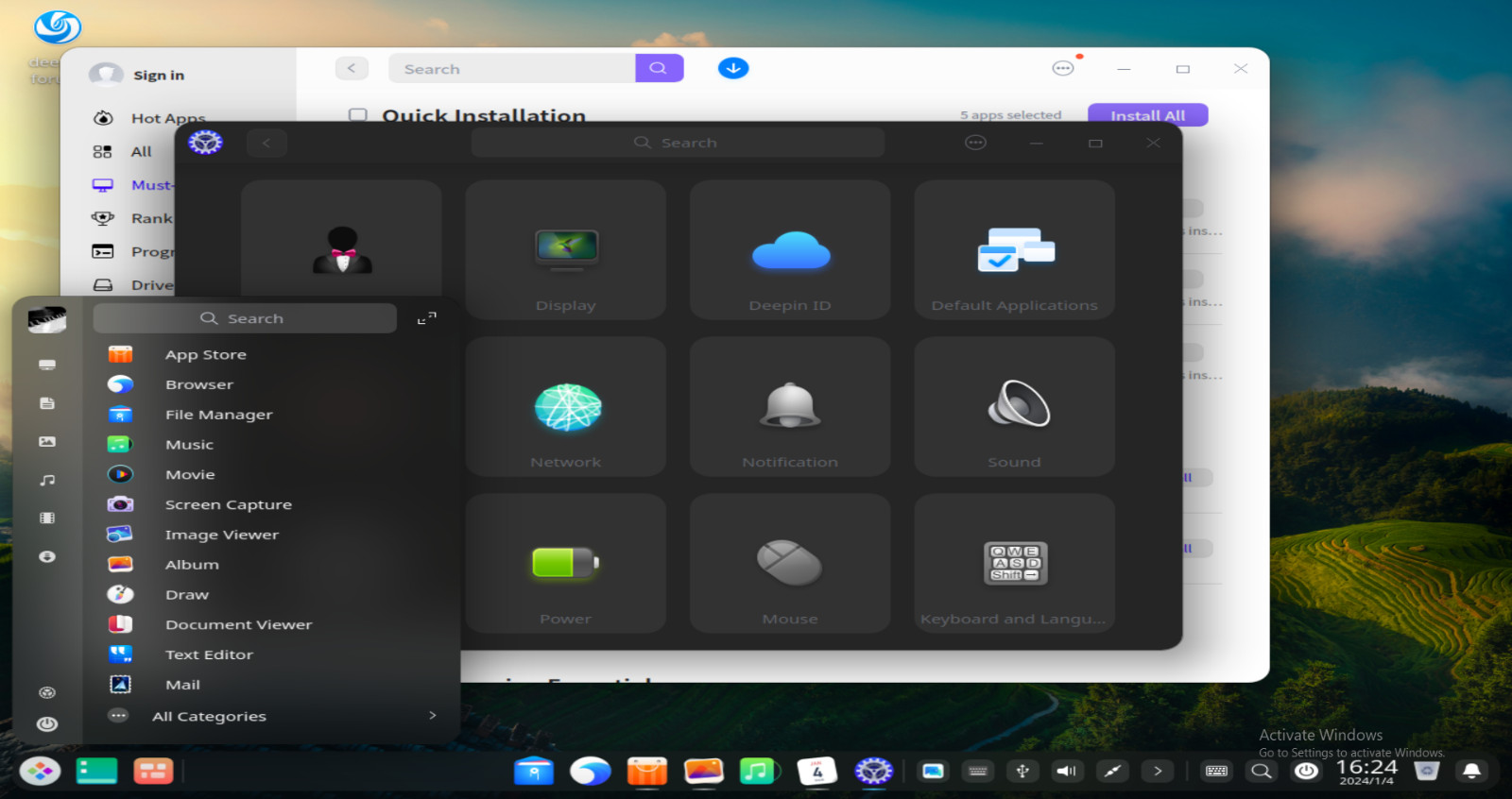The width and height of the screenshot is (1512, 799).
Task: Open Music folder from the launcher sidebar
Action: (47, 480)
